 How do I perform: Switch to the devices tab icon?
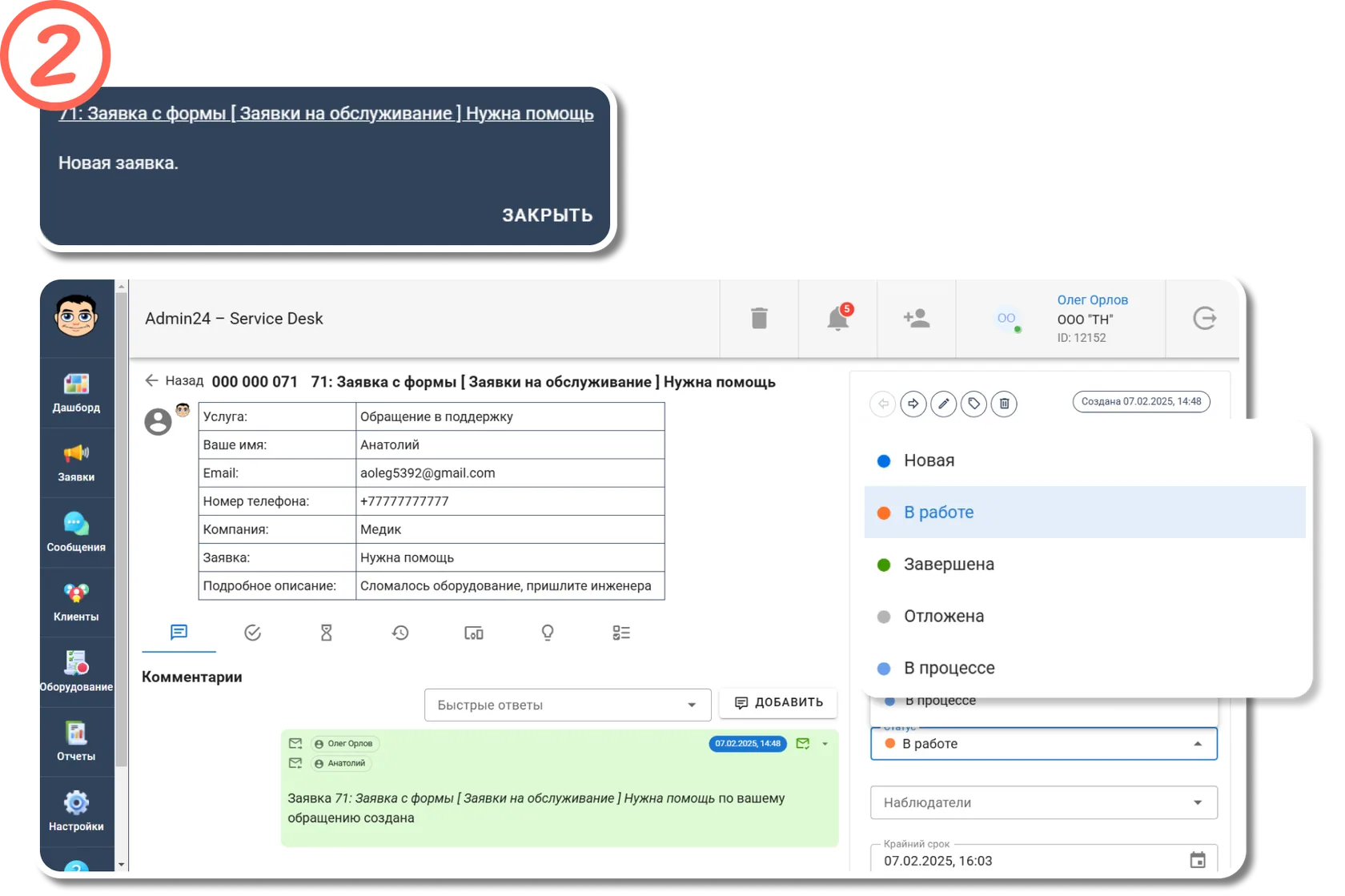pyautogui.click(x=474, y=633)
